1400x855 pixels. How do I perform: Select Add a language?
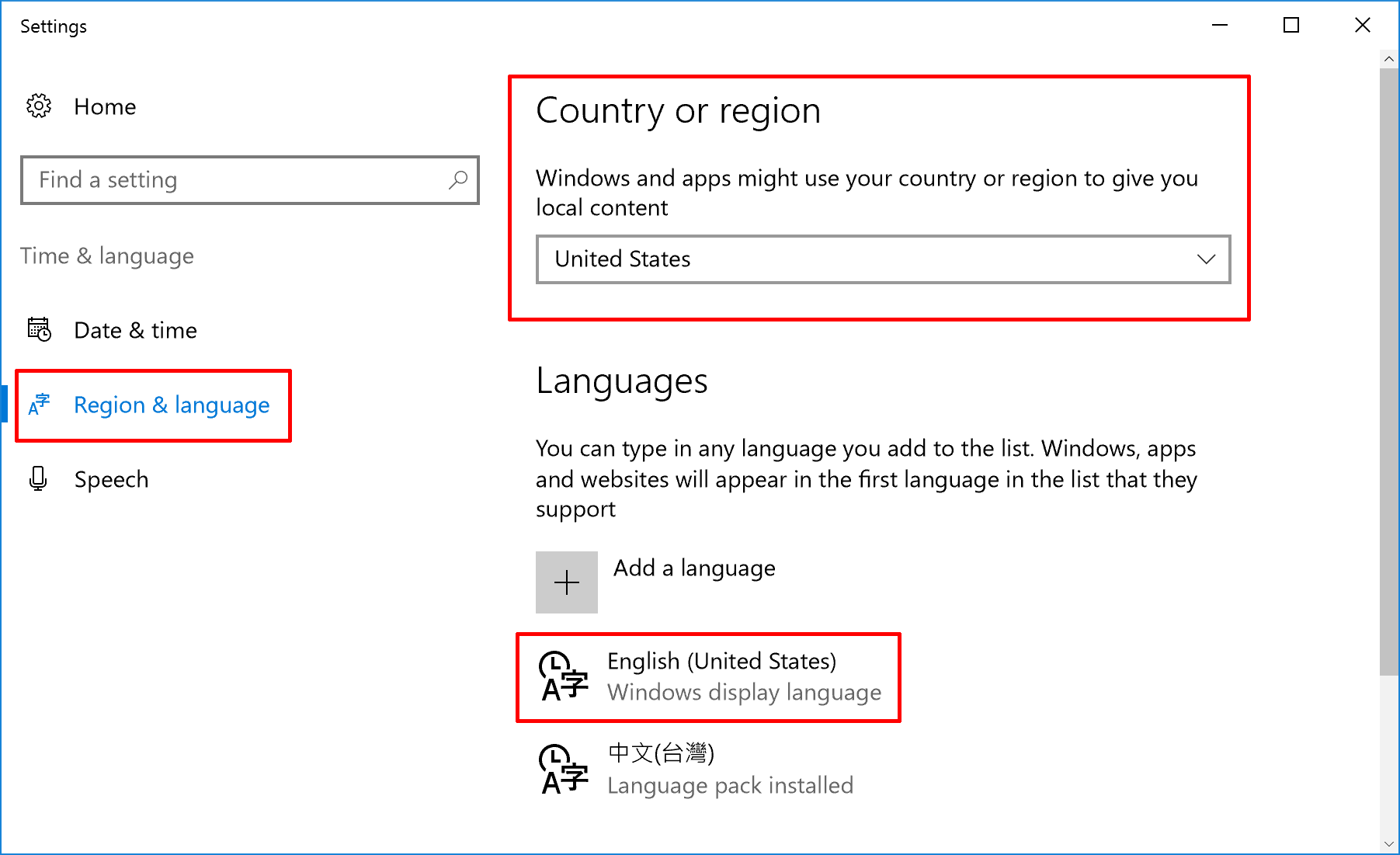tap(693, 568)
